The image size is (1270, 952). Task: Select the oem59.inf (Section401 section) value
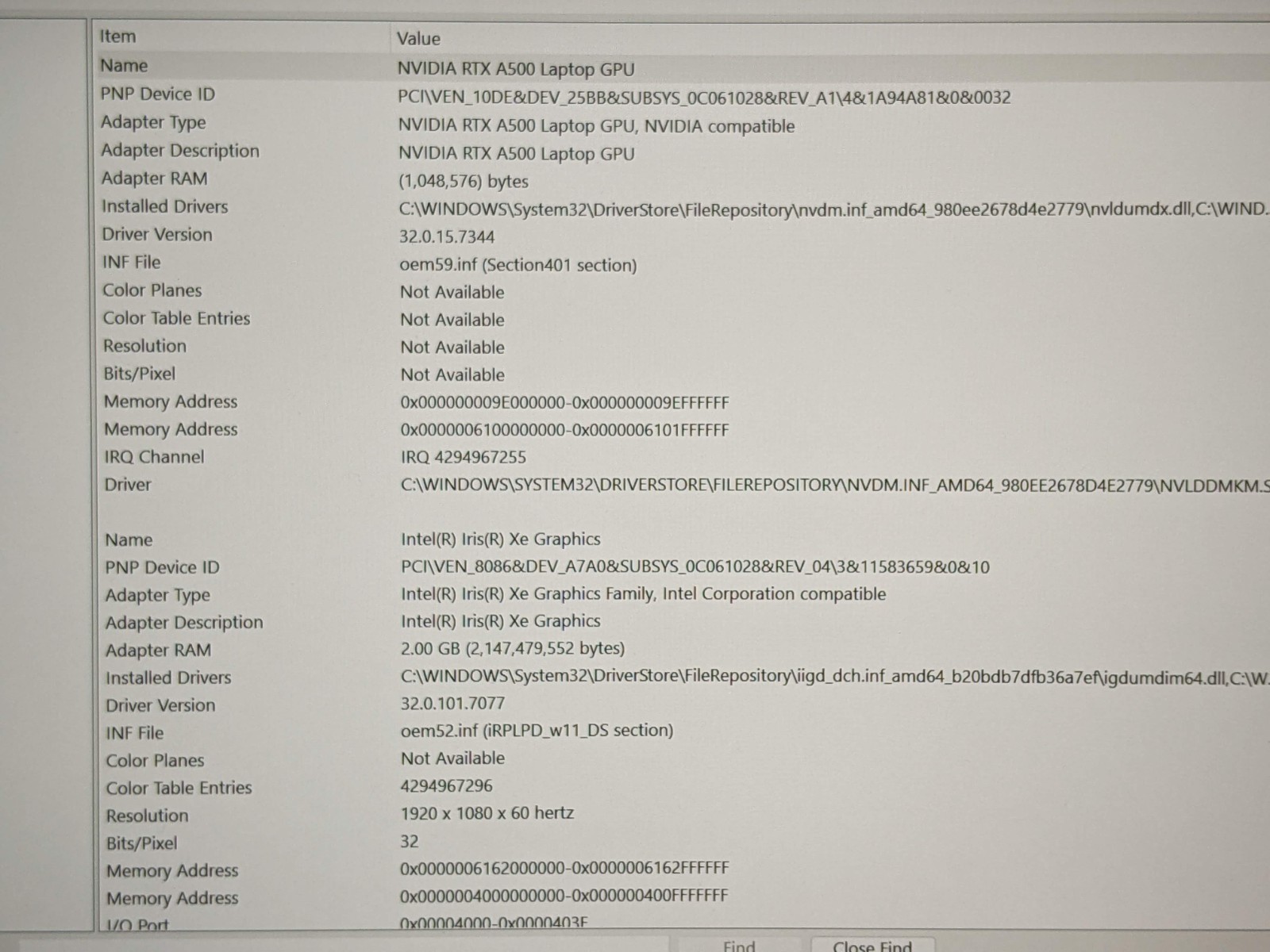[518, 265]
